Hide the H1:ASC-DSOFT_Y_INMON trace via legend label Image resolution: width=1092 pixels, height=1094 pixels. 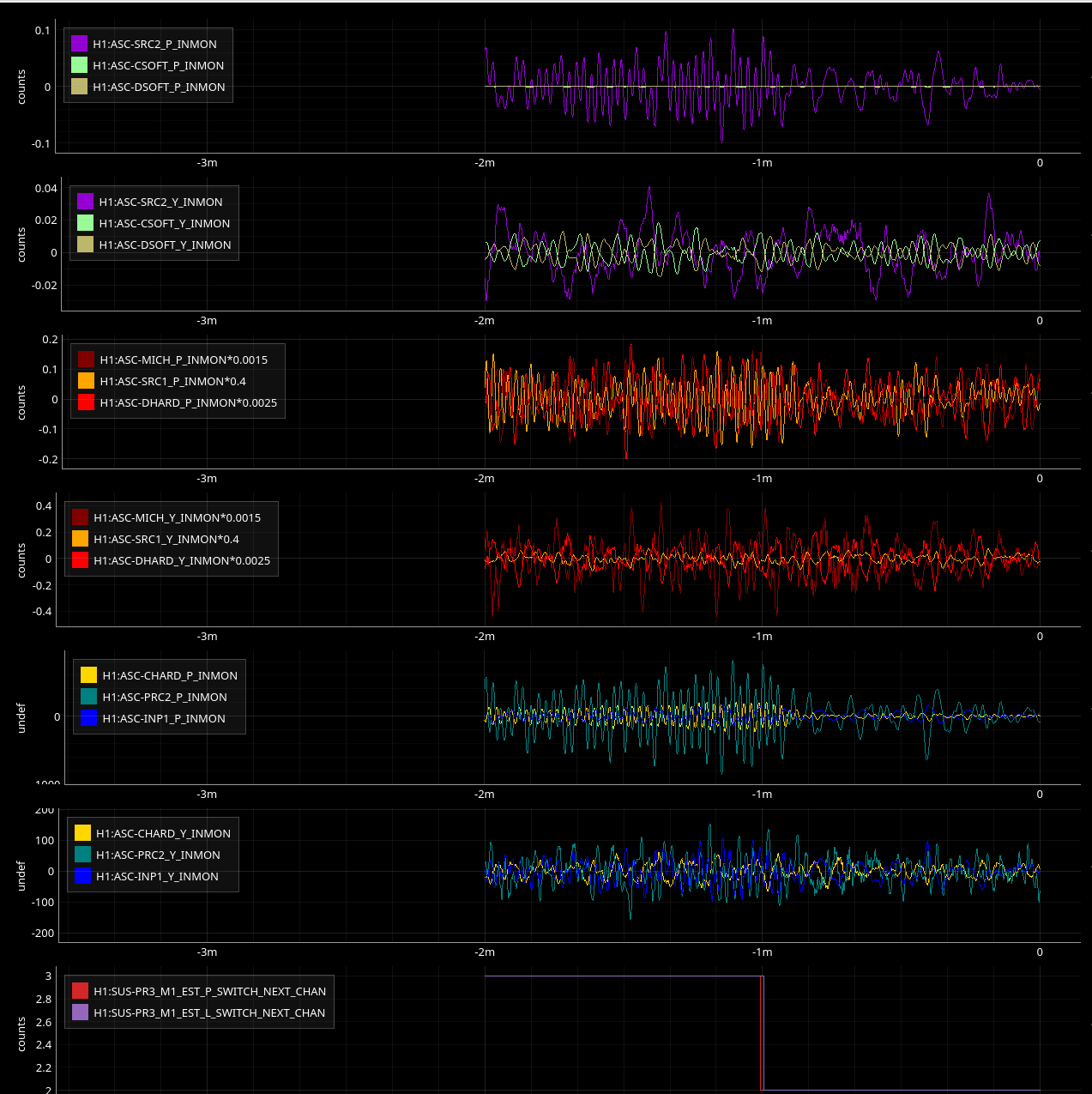tap(165, 245)
